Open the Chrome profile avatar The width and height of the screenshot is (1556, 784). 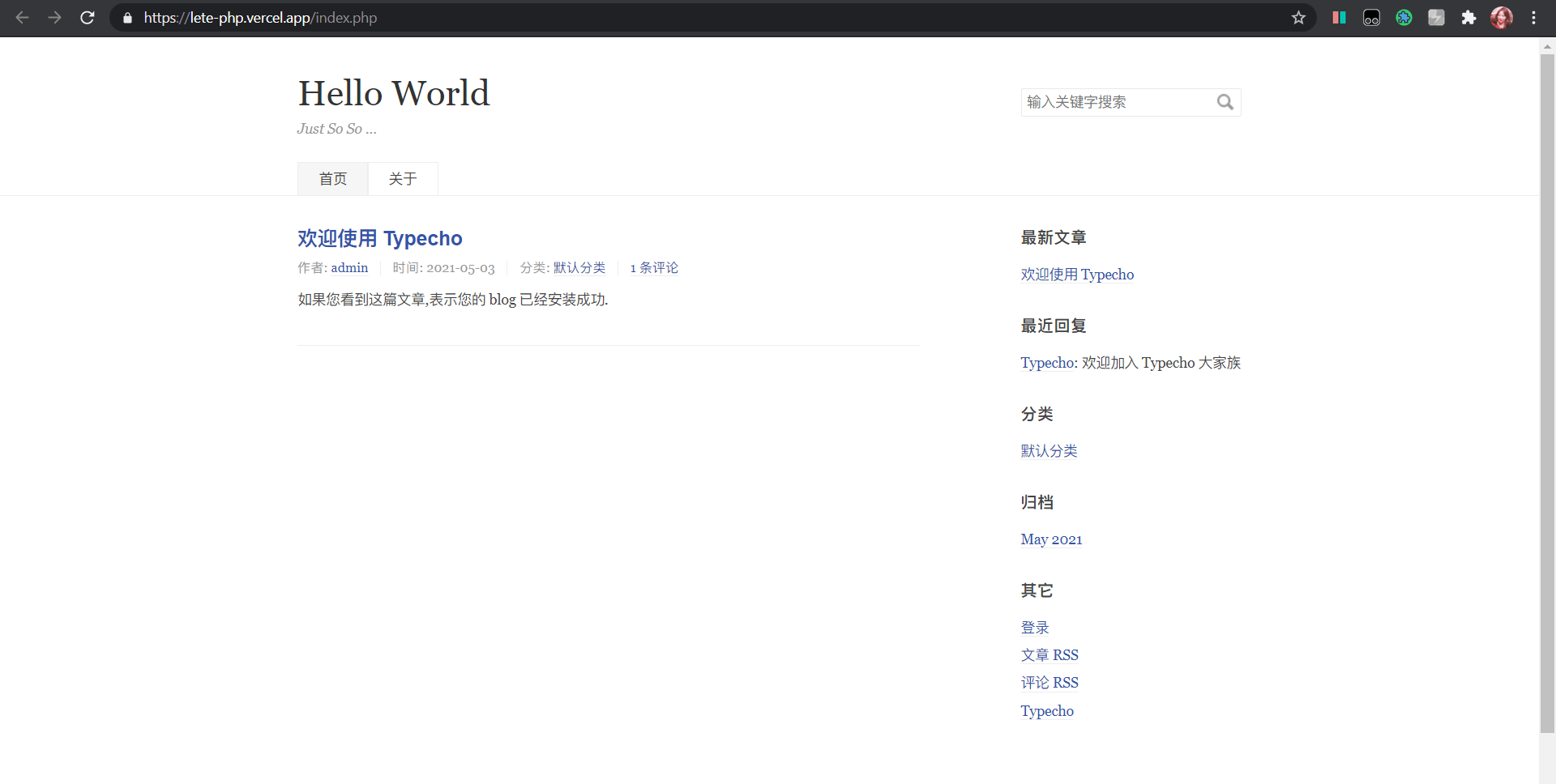coord(1501,18)
